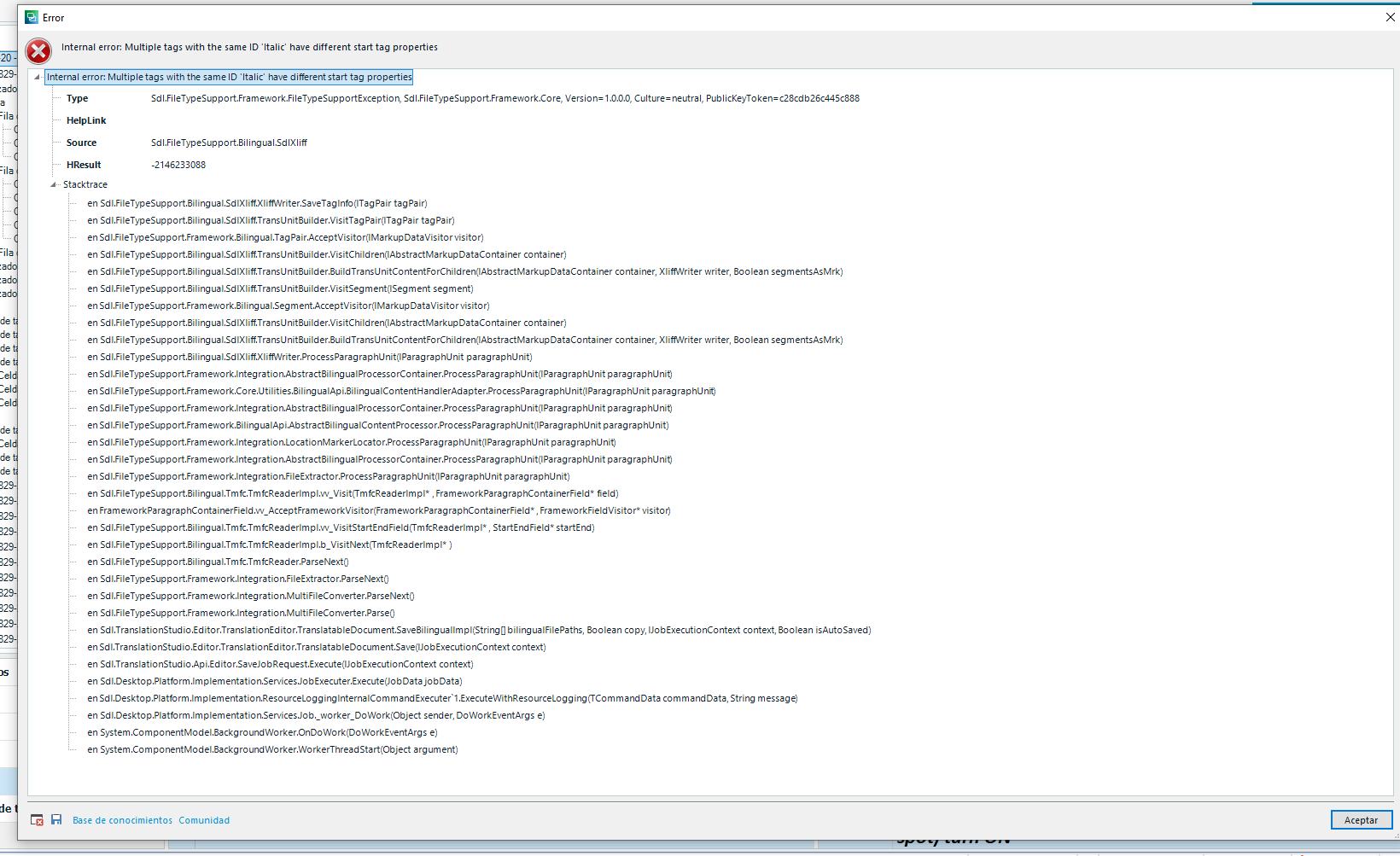Click the red error circle icon
Screen dimensions: 1400x856
pos(38,51)
